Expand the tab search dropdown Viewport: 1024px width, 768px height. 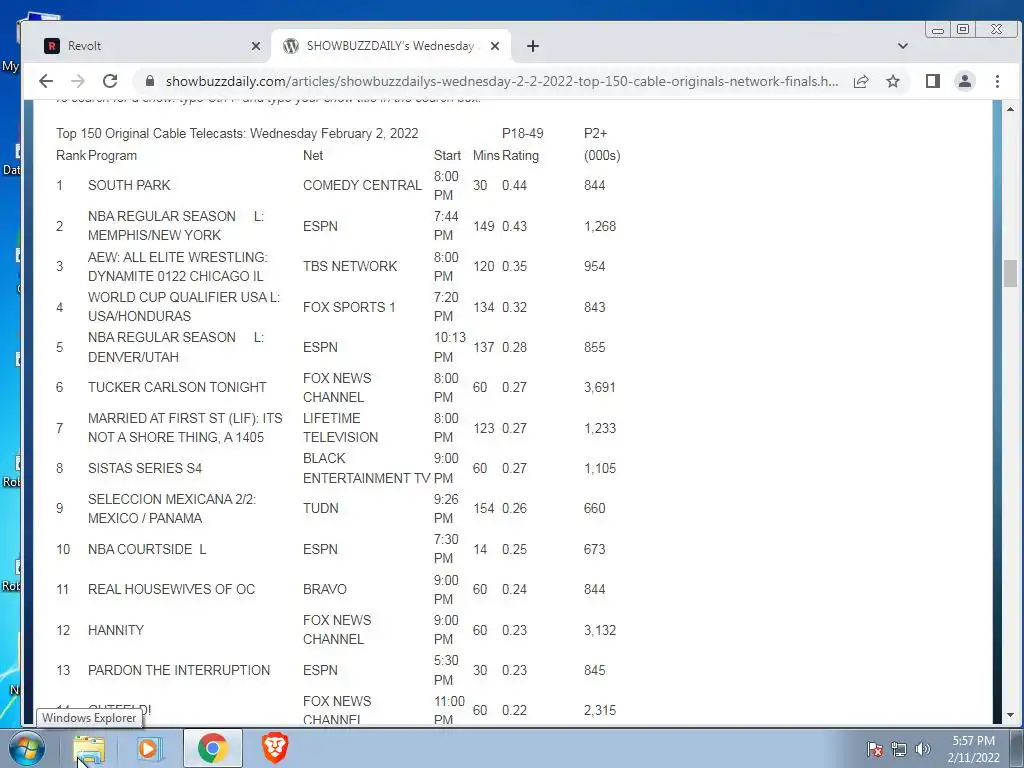903,46
